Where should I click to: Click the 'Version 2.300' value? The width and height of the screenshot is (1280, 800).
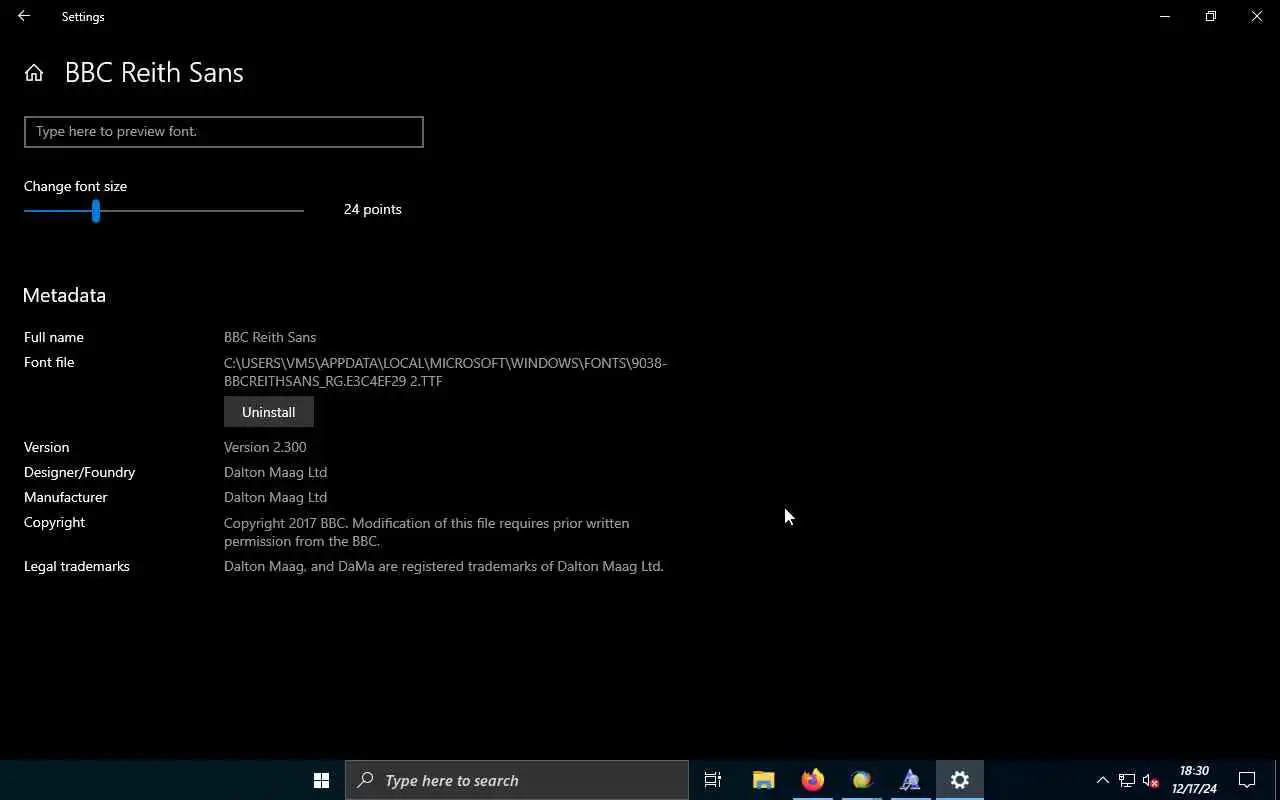[x=265, y=447]
